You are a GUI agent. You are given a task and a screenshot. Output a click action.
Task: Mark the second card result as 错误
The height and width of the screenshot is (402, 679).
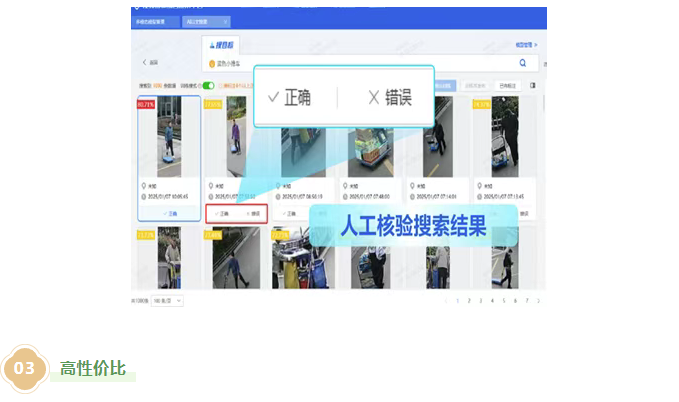pos(253,214)
